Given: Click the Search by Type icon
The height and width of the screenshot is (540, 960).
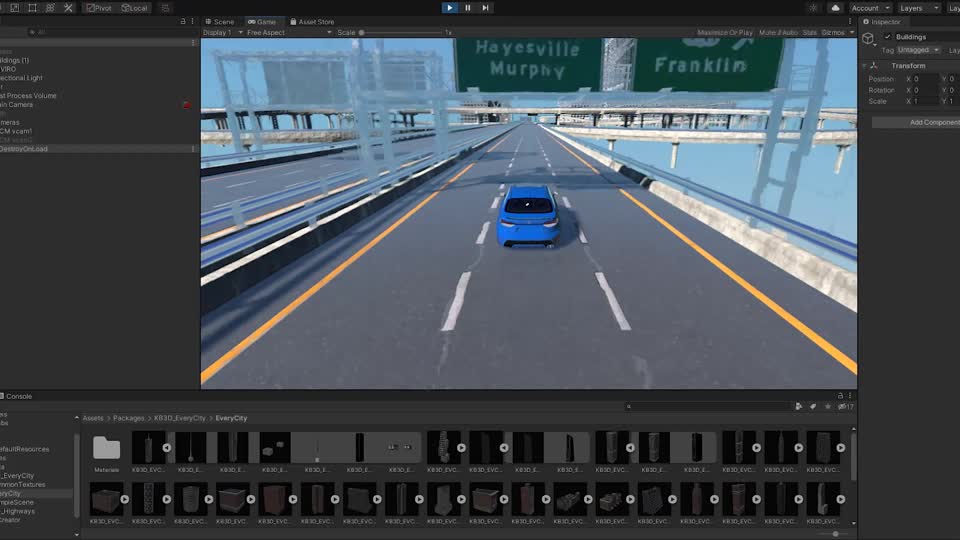Looking at the screenshot, I should 798,407.
